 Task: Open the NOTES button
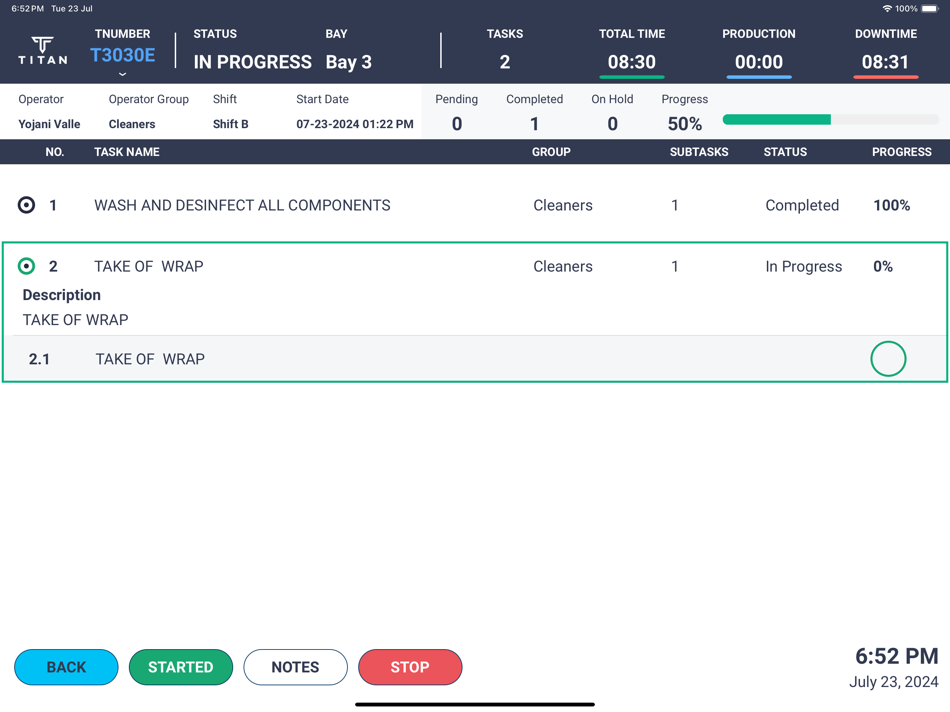295,667
